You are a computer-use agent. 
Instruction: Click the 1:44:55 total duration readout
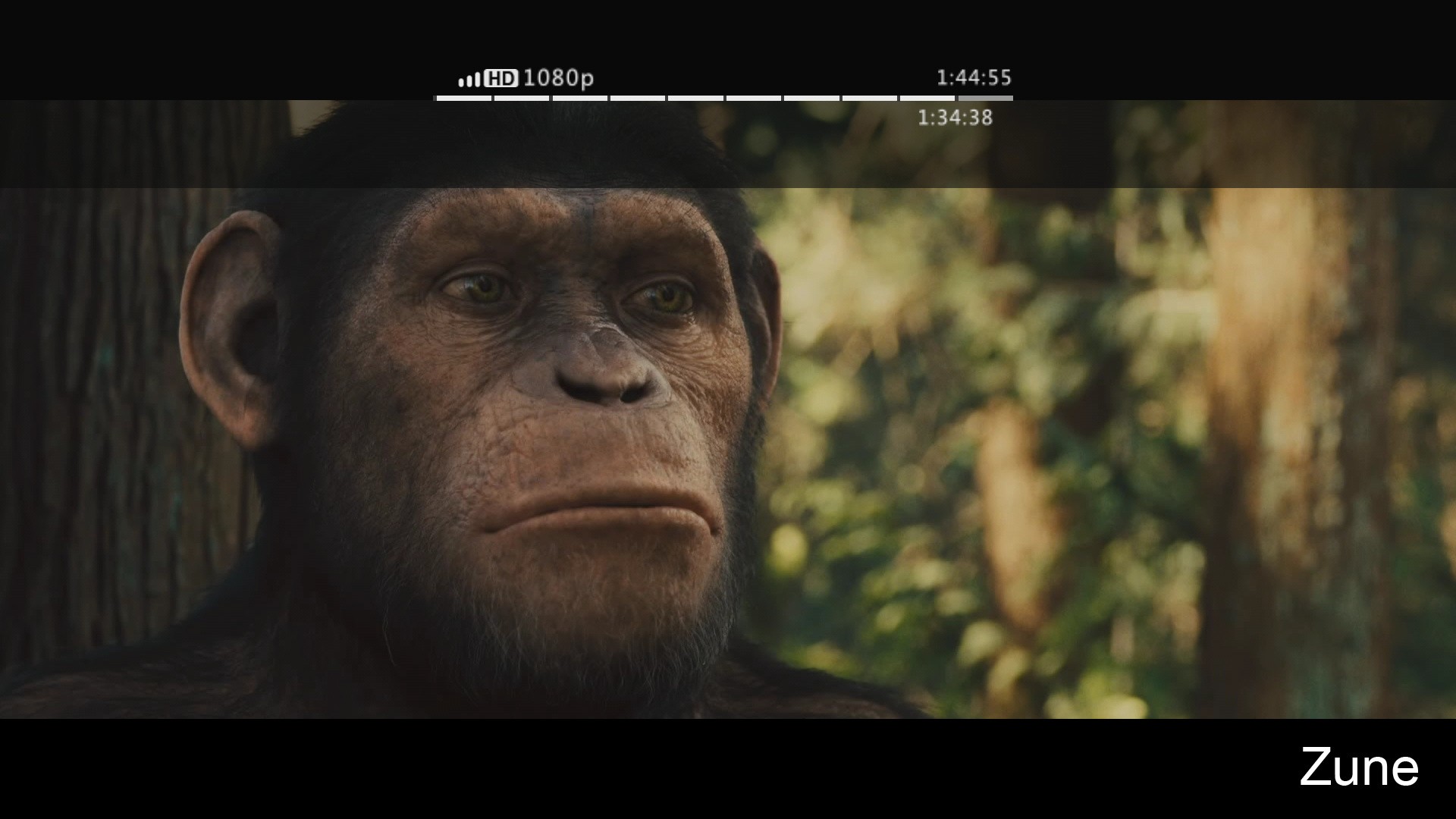pyautogui.click(x=974, y=78)
